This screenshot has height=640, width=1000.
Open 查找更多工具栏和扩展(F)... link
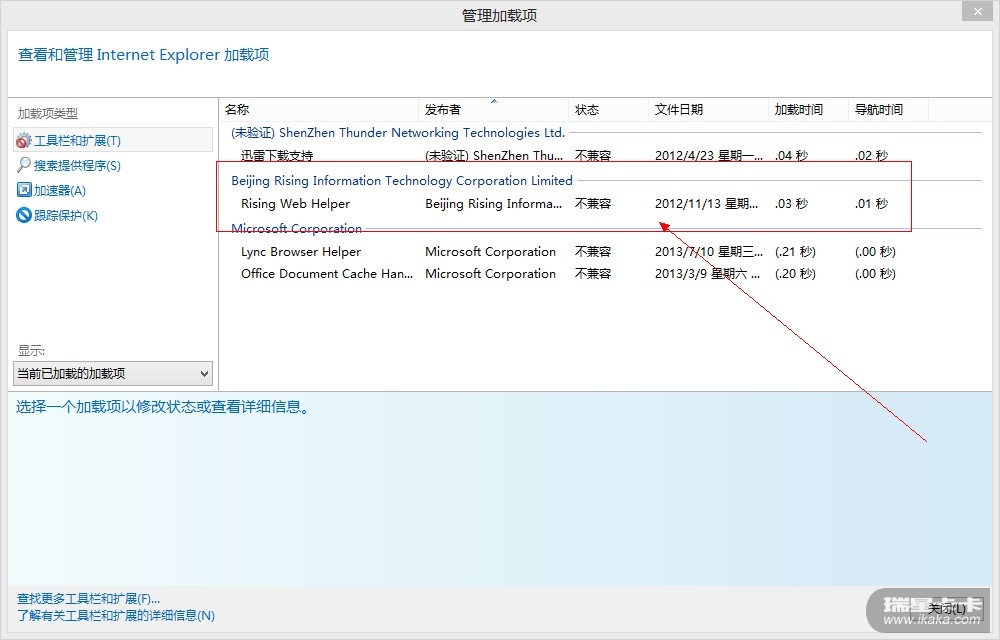pyautogui.click(x=88, y=599)
